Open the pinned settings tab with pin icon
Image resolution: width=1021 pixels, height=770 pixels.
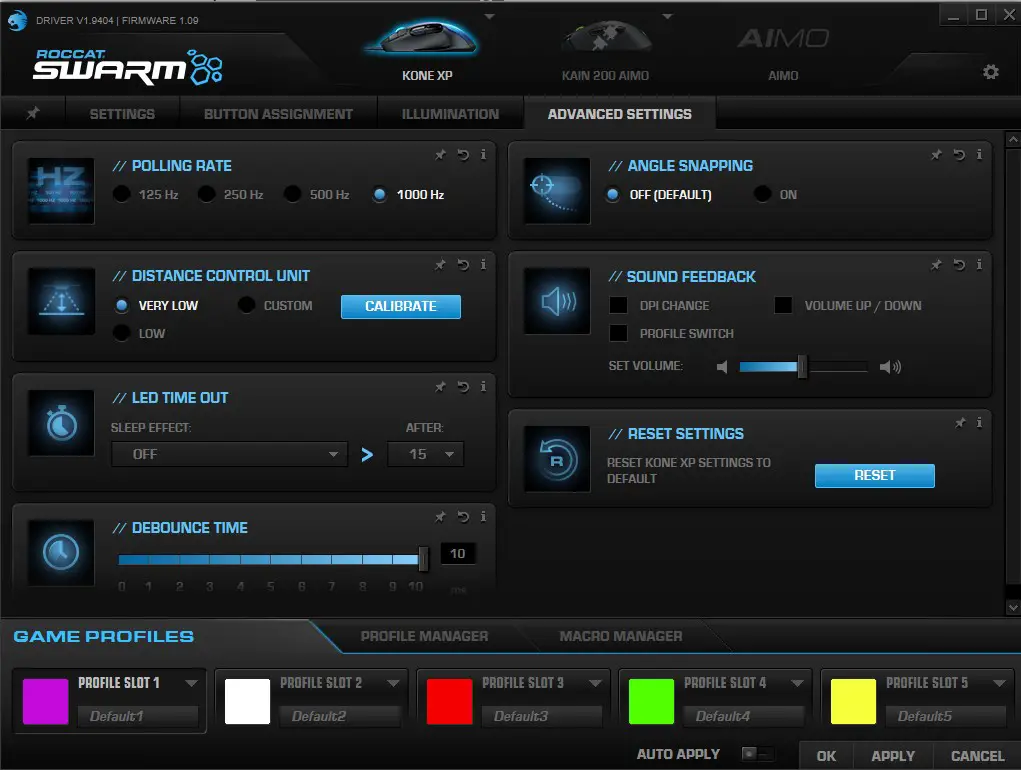(33, 114)
